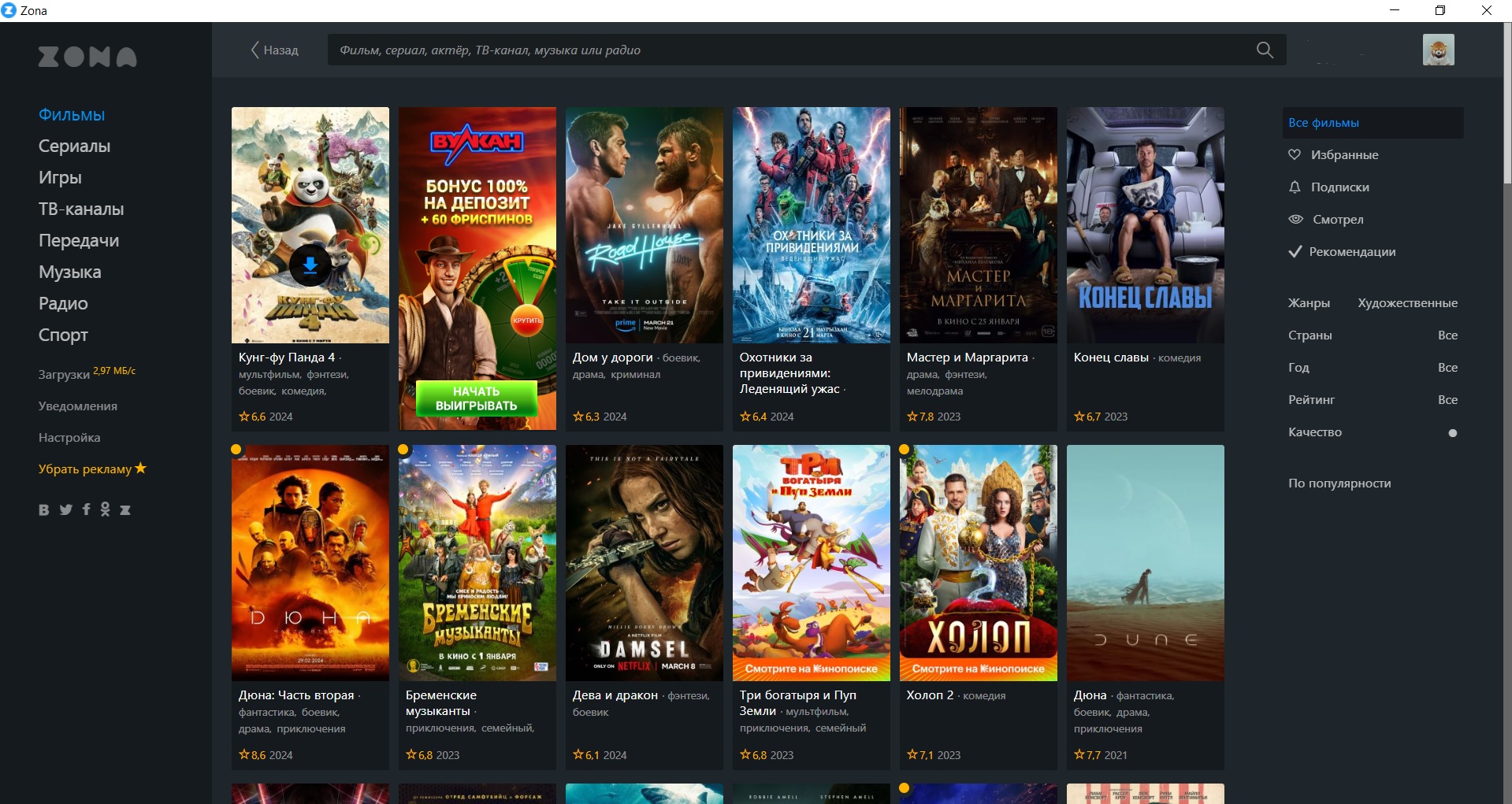Open Уведомления notifications

(78, 406)
